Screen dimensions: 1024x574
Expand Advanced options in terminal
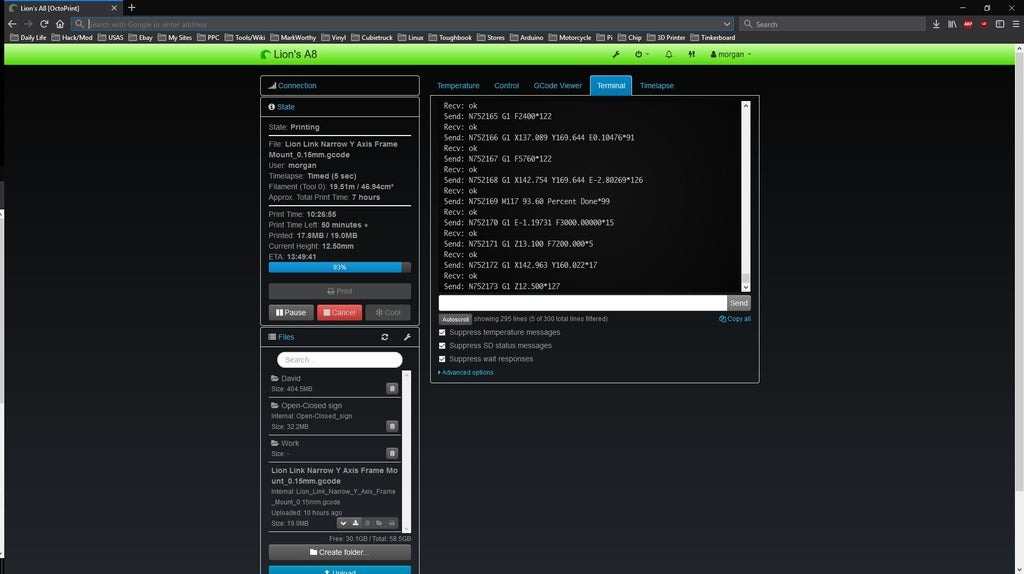pos(466,373)
